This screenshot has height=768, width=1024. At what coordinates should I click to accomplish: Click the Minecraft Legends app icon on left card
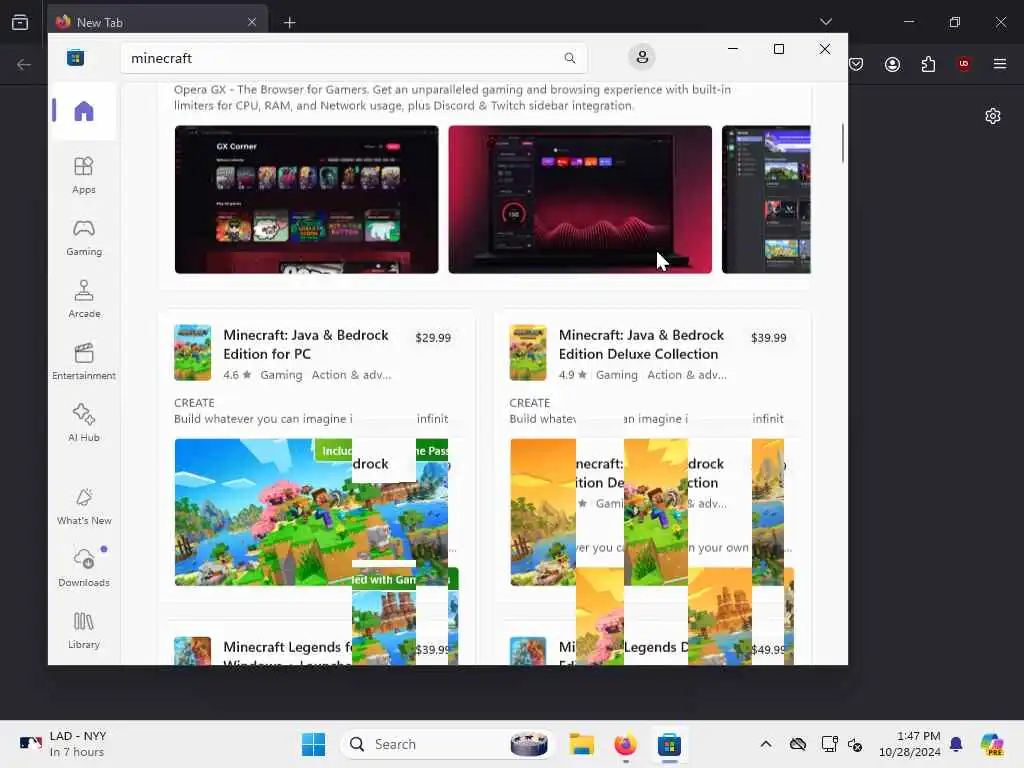[193, 651]
